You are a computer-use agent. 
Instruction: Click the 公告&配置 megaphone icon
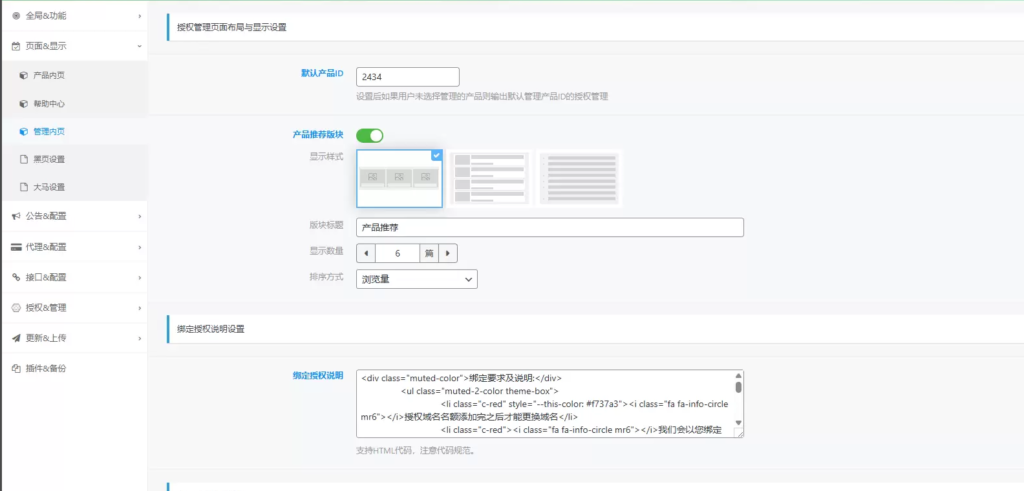[16, 216]
